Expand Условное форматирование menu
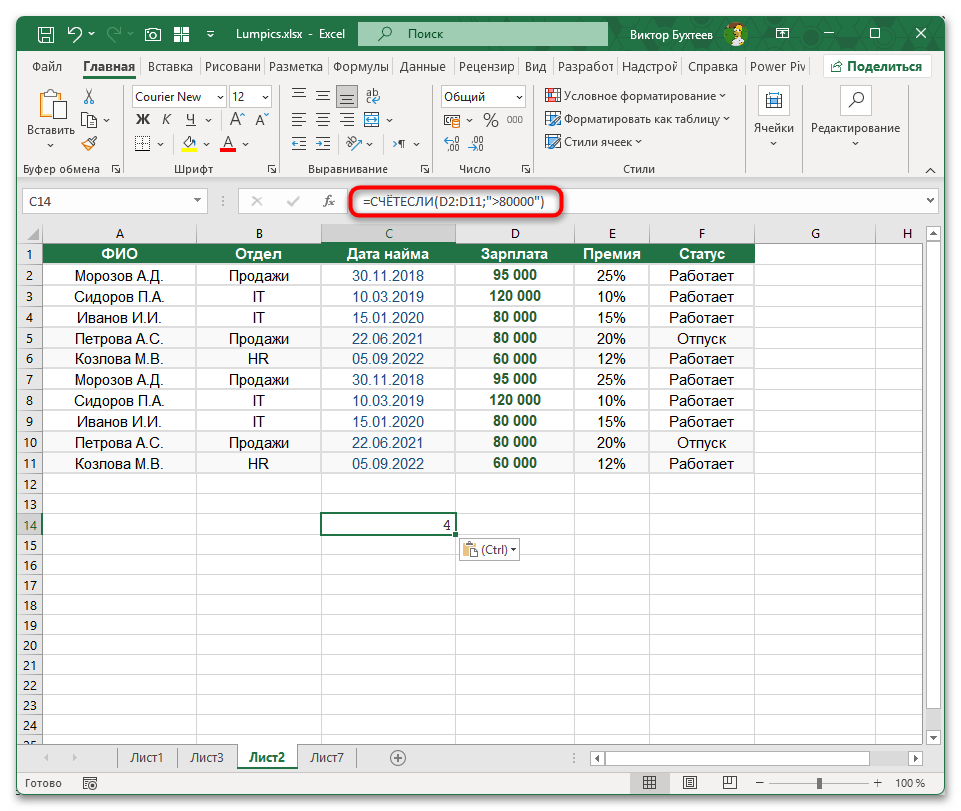This screenshot has width=961, height=811. point(636,96)
